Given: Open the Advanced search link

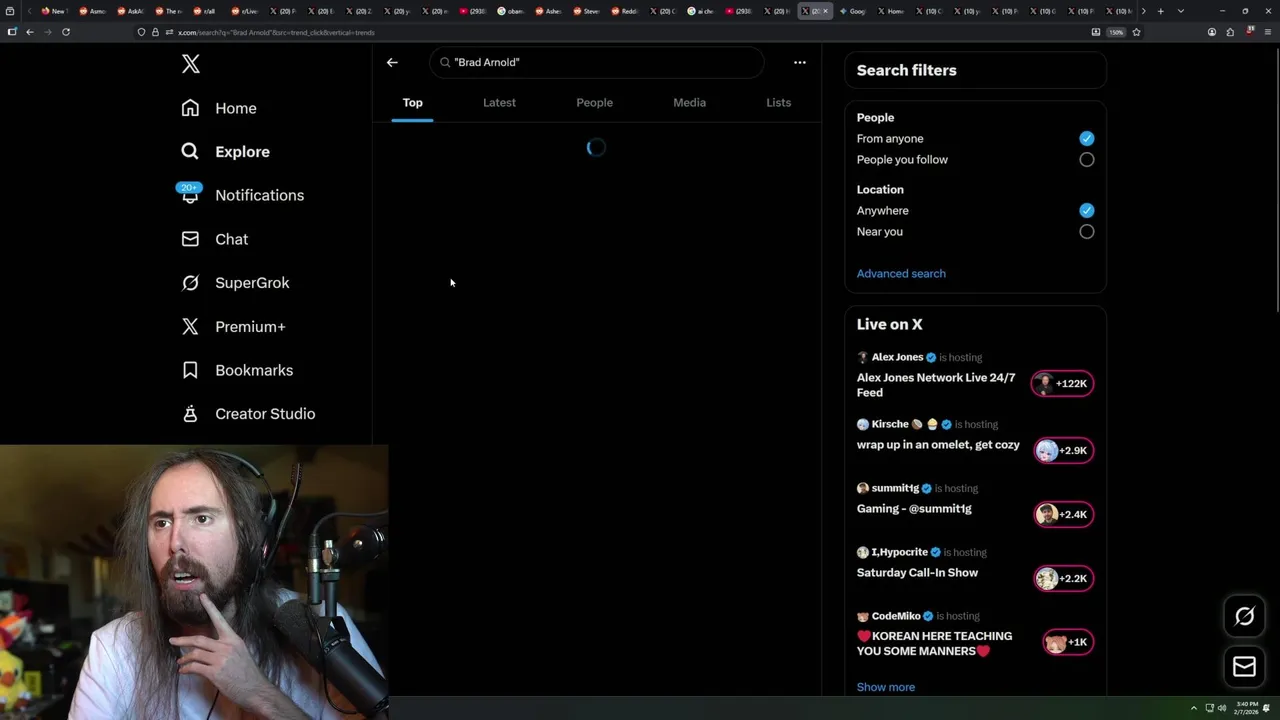Looking at the screenshot, I should pos(901,273).
